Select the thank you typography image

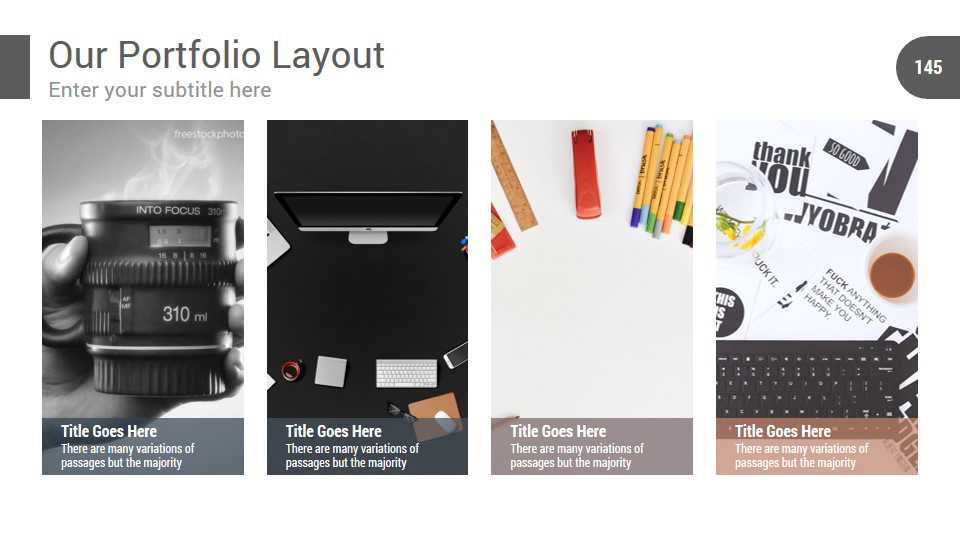click(x=817, y=269)
